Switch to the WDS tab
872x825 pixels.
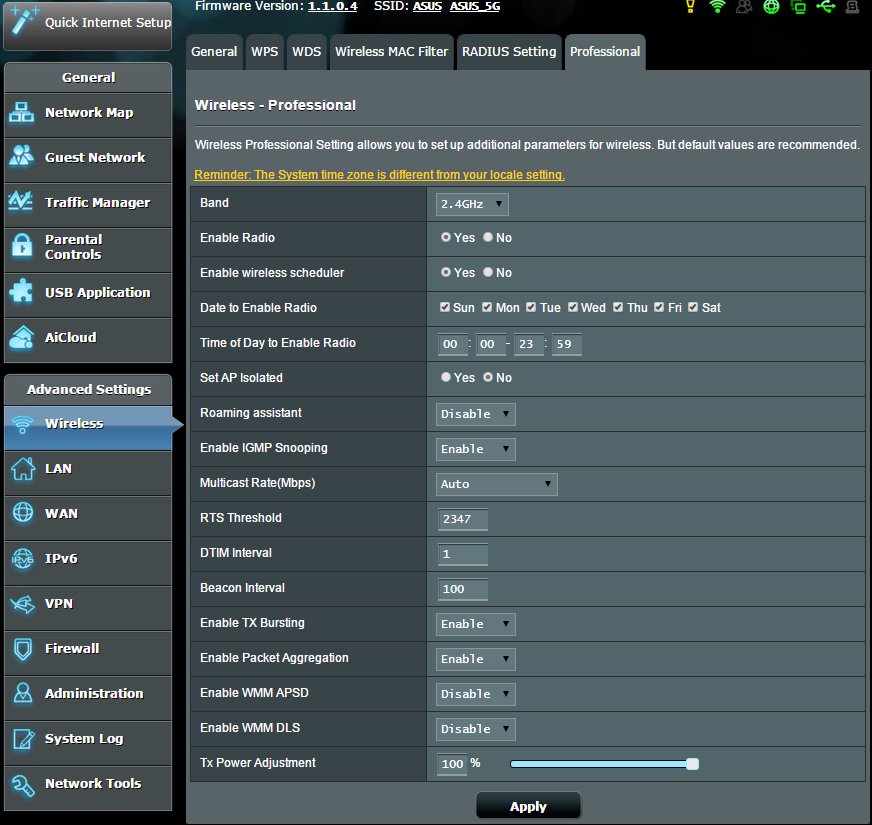[x=307, y=52]
